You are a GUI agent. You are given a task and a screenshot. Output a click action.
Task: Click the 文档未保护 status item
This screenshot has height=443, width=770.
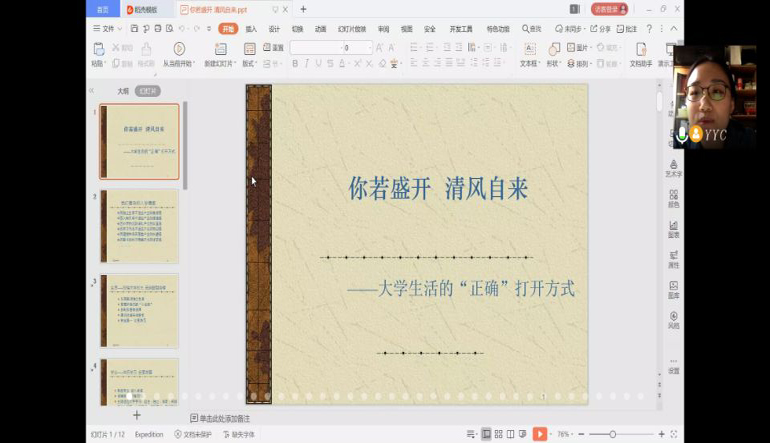[x=193, y=435]
